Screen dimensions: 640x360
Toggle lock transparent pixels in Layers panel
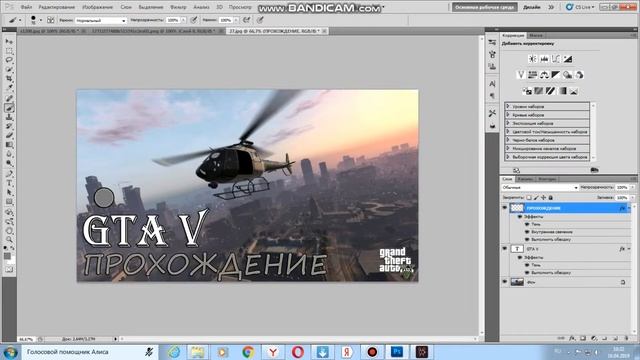529,198
